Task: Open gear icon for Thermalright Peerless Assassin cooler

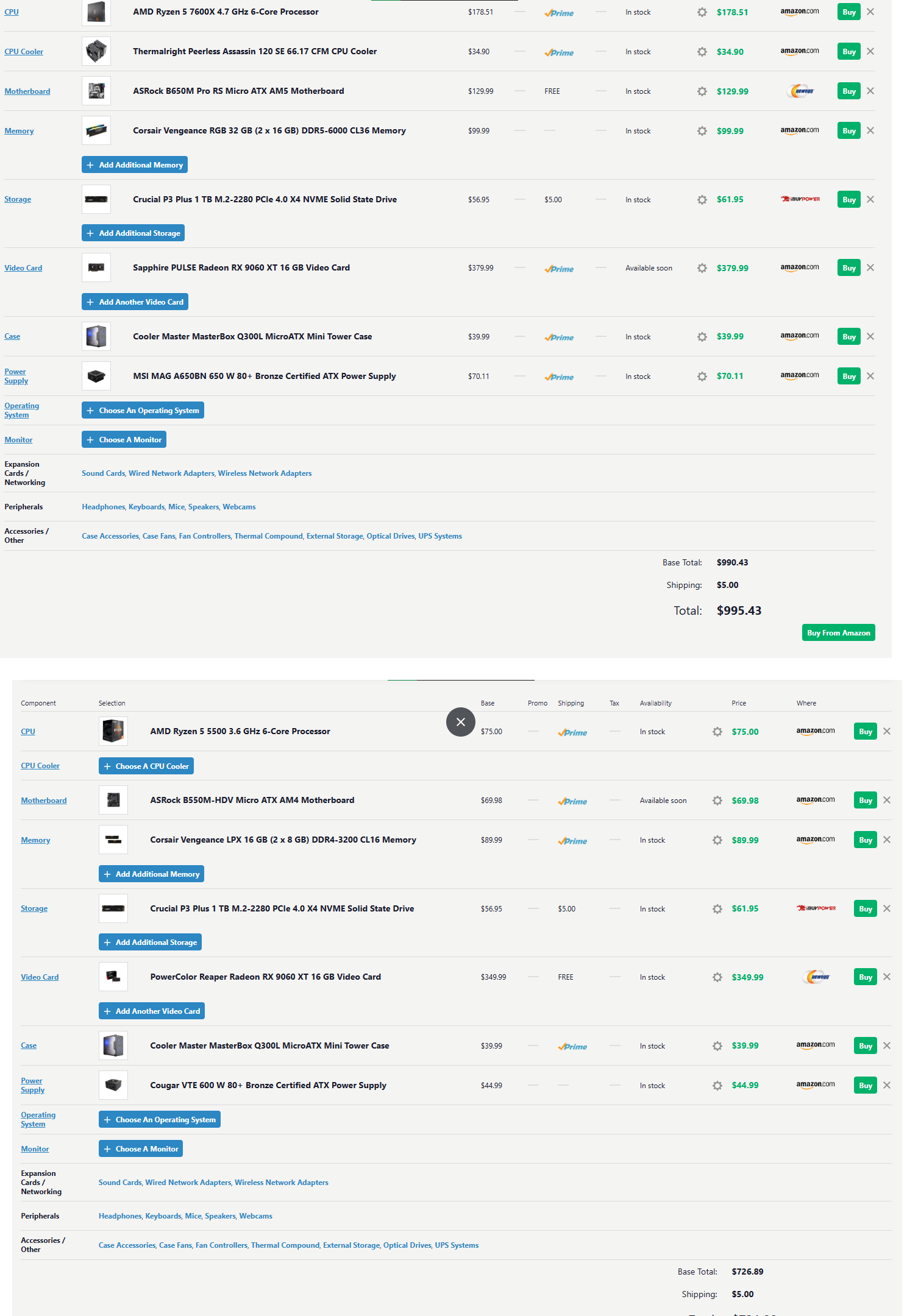Action: tap(702, 52)
